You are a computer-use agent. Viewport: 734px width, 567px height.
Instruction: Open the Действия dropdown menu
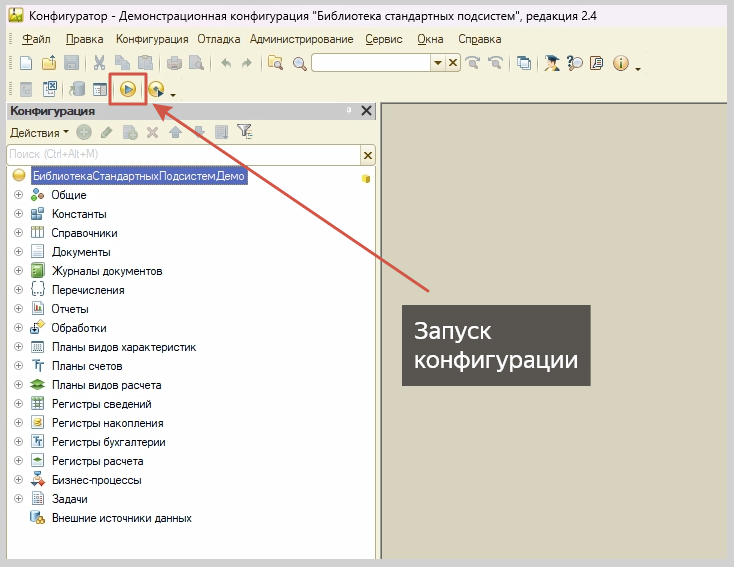click(x=39, y=131)
